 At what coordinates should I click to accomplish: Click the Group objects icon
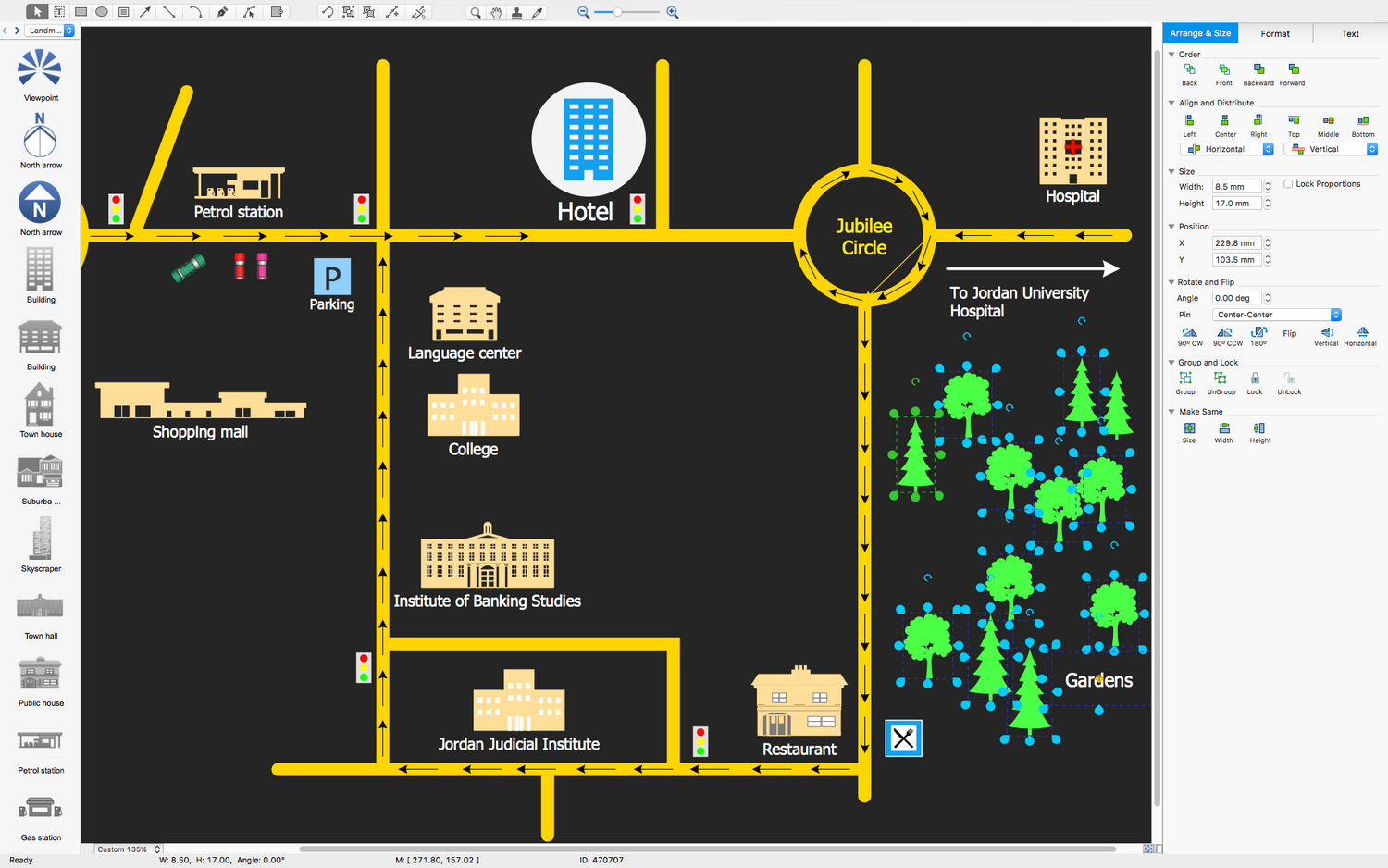[1185, 378]
